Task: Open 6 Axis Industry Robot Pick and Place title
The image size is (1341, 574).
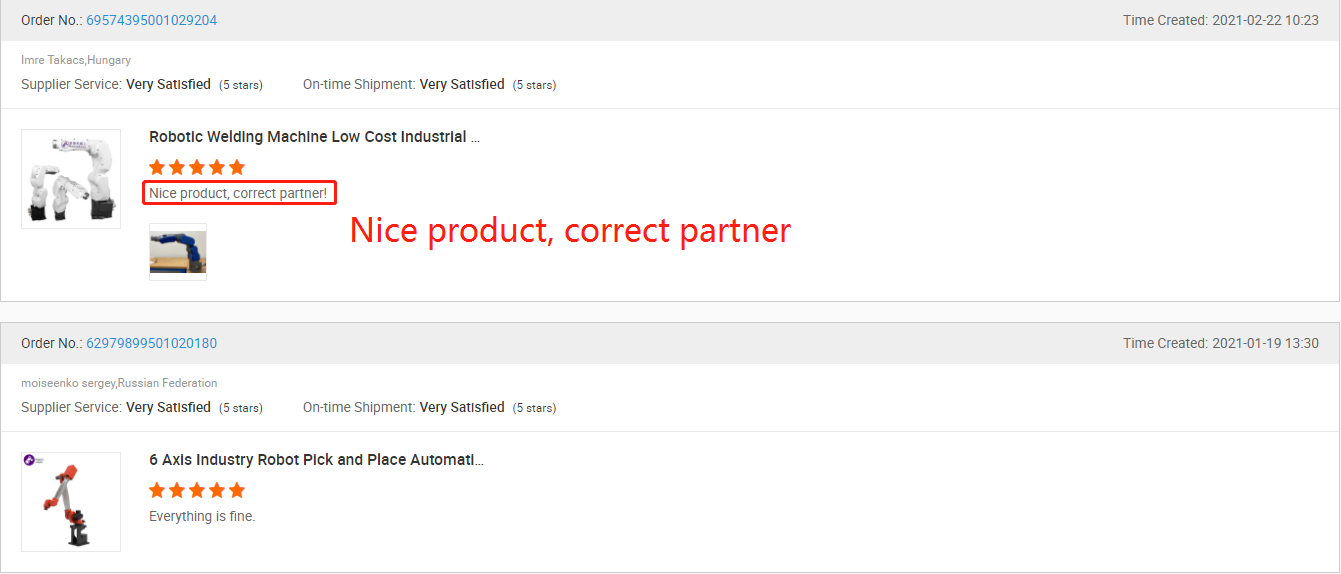Action: coord(316,460)
